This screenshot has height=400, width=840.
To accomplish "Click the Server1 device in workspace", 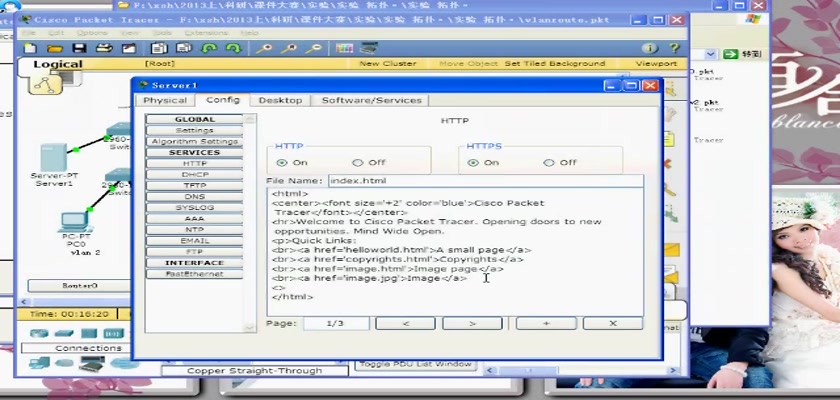I will (x=53, y=158).
